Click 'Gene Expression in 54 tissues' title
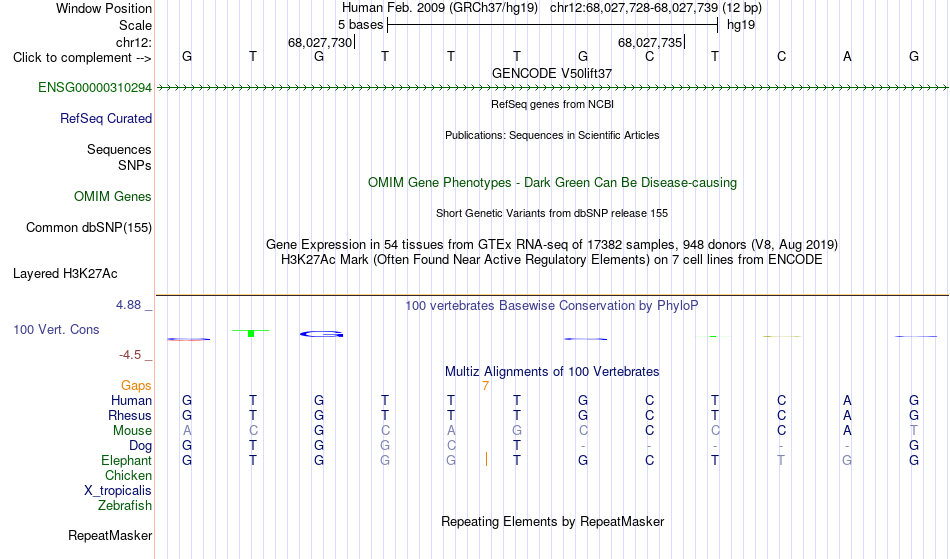This screenshot has height=559, width=950. [x=552, y=245]
